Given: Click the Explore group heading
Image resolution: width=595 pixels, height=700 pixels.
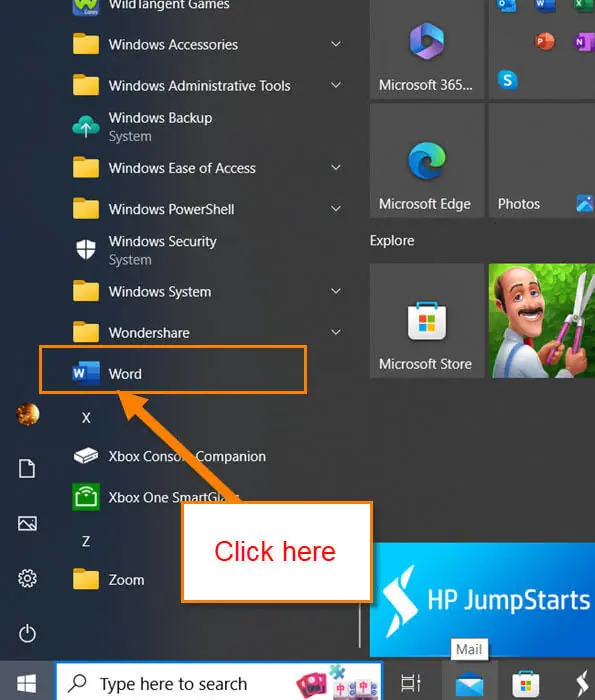Looking at the screenshot, I should (x=392, y=241).
